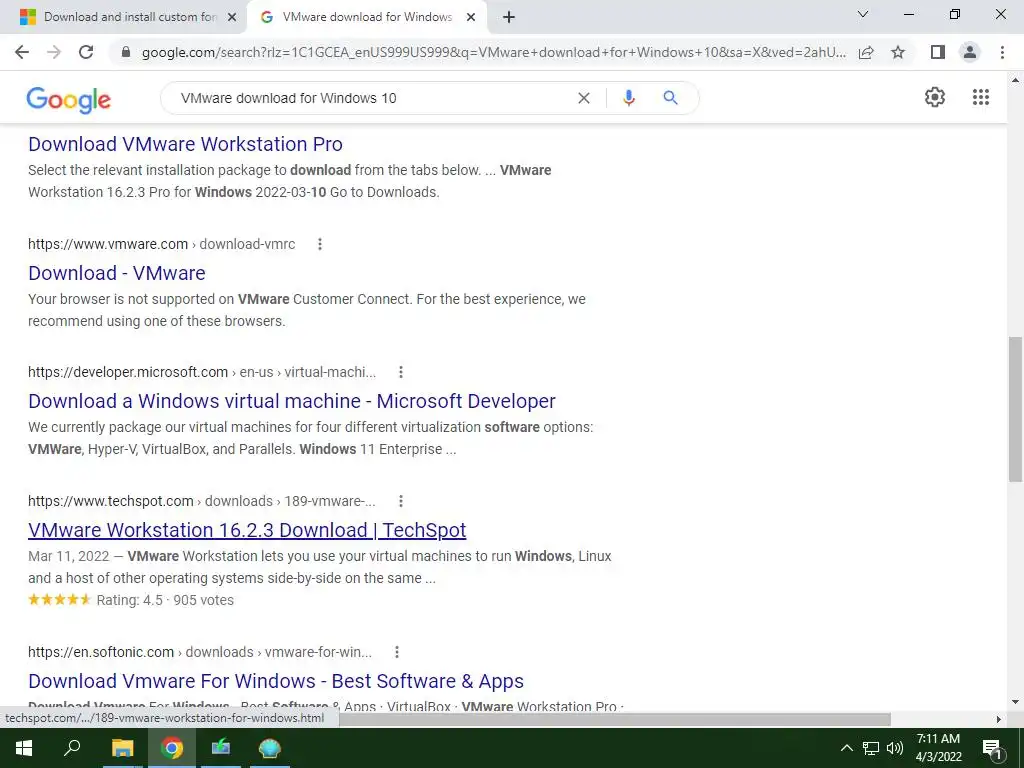Open Chrome three-dot menu
The width and height of the screenshot is (1024, 768).
tap(1002, 52)
